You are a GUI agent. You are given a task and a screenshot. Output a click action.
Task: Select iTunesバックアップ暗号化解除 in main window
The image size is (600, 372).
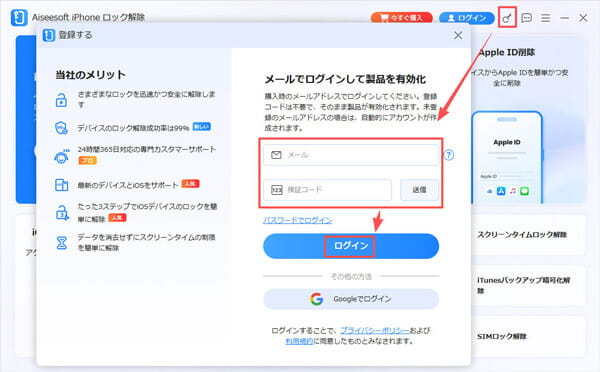point(528,285)
